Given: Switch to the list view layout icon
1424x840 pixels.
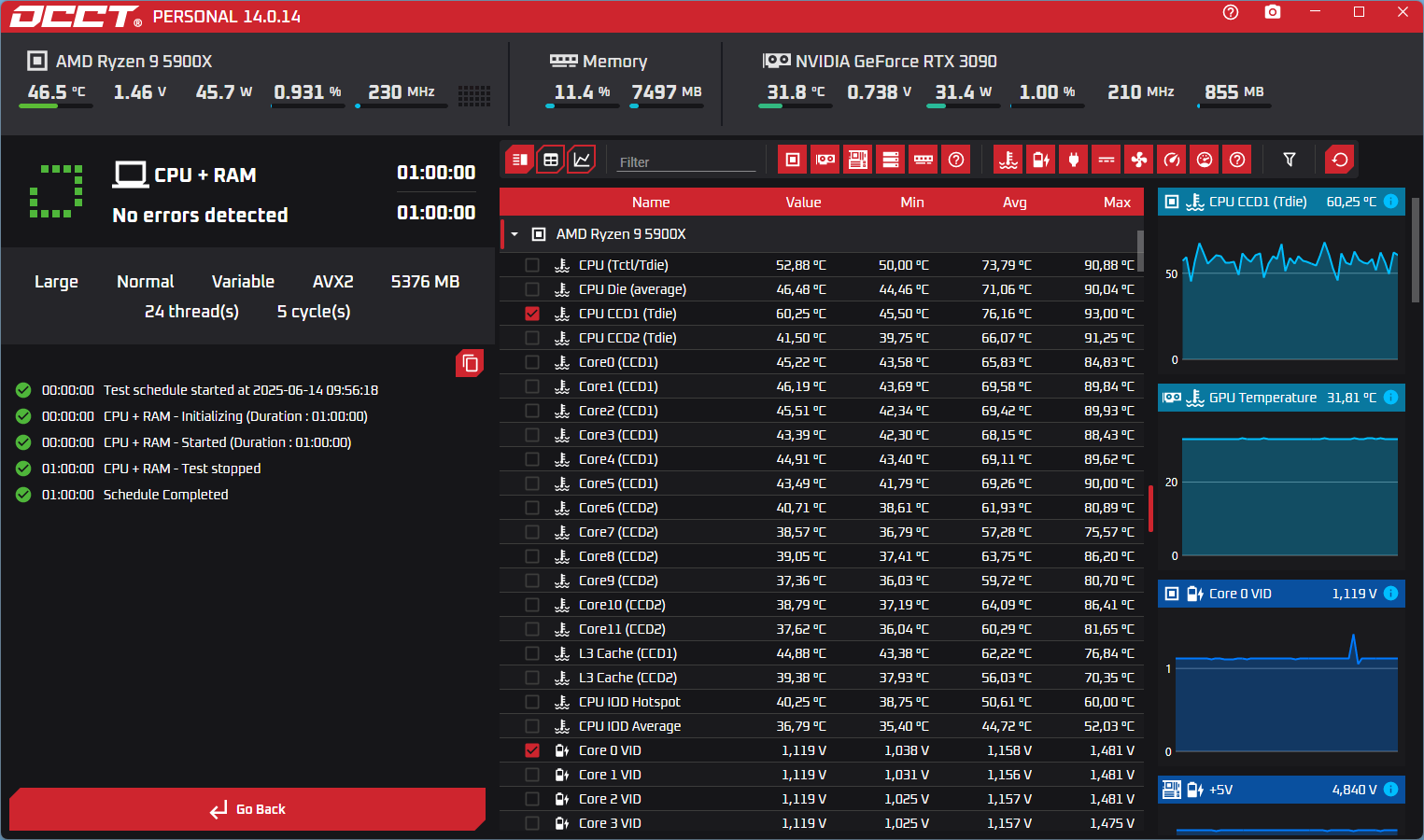Looking at the screenshot, I should 519,160.
